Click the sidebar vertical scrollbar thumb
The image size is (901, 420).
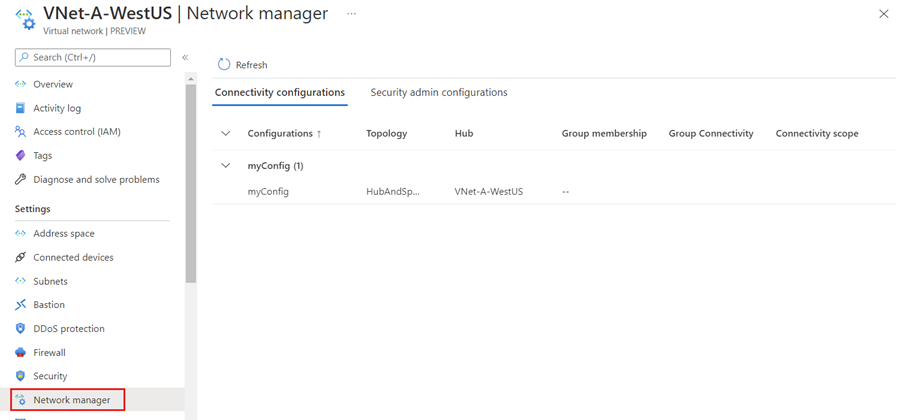[191, 183]
